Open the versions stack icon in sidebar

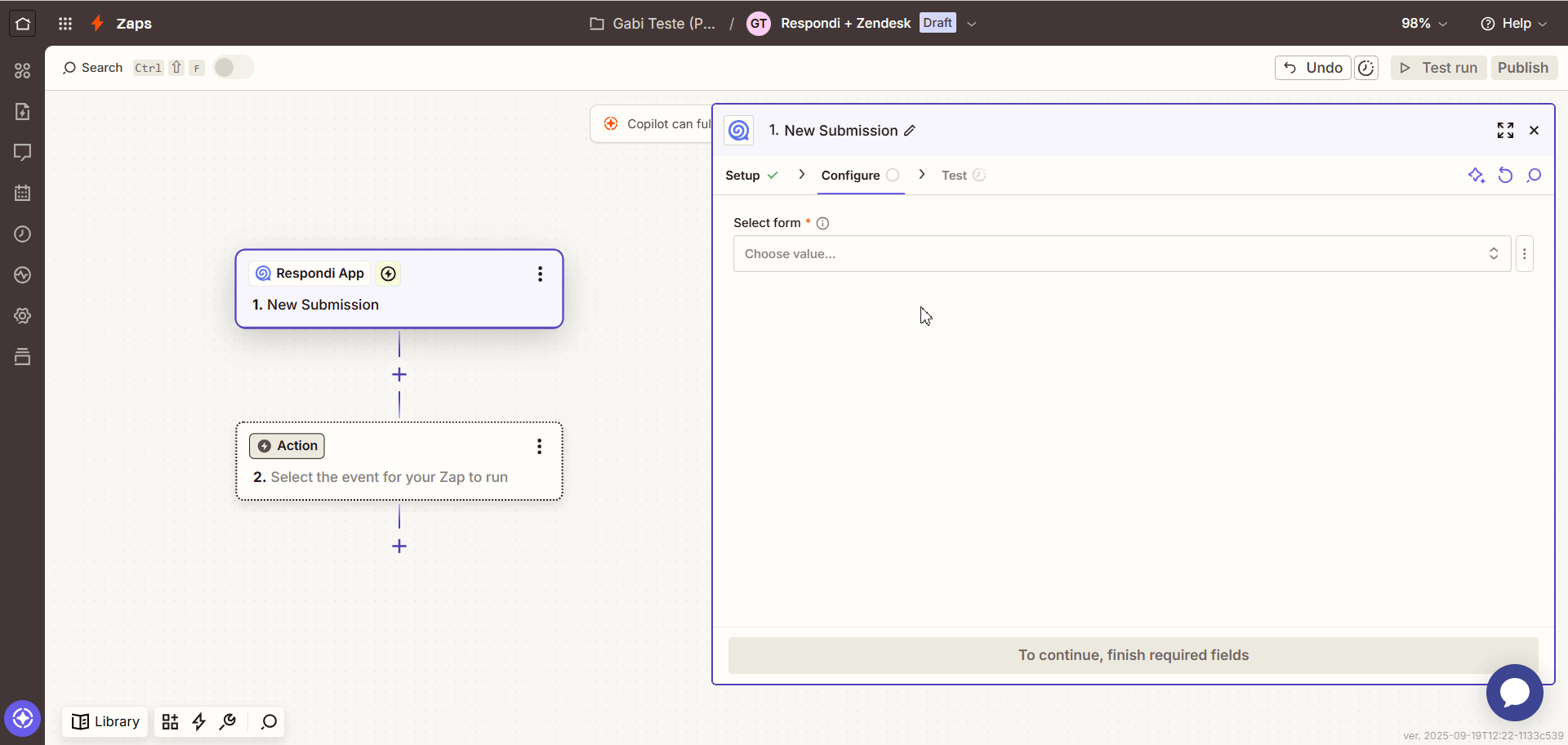(23, 357)
